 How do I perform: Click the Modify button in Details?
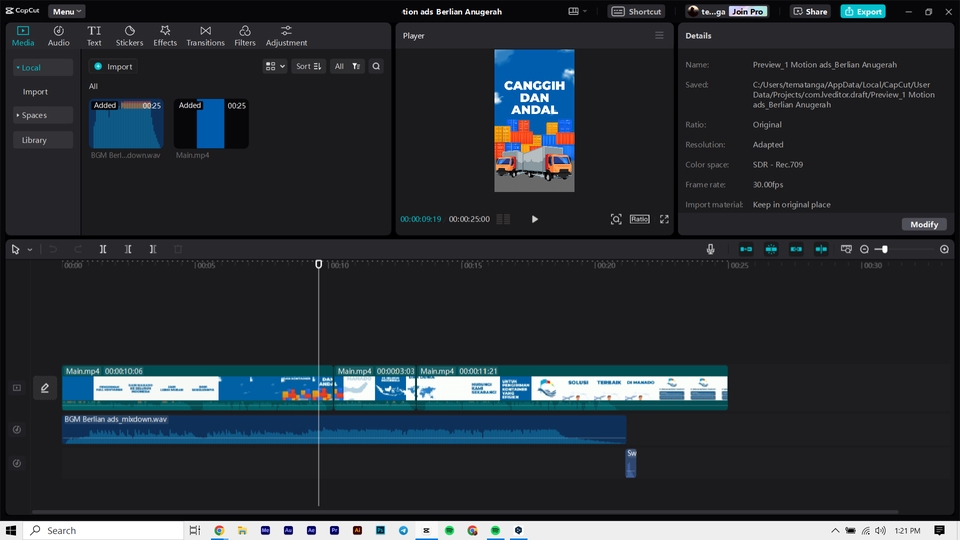coord(924,224)
